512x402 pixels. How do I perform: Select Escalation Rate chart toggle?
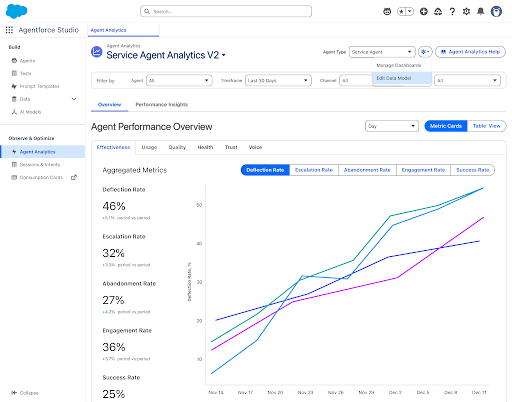(x=314, y=170)
